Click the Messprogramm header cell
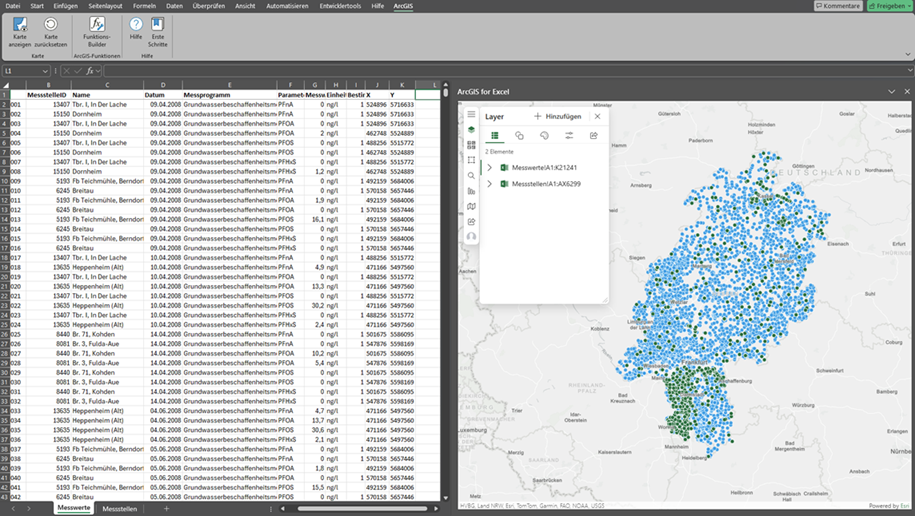 229,95
